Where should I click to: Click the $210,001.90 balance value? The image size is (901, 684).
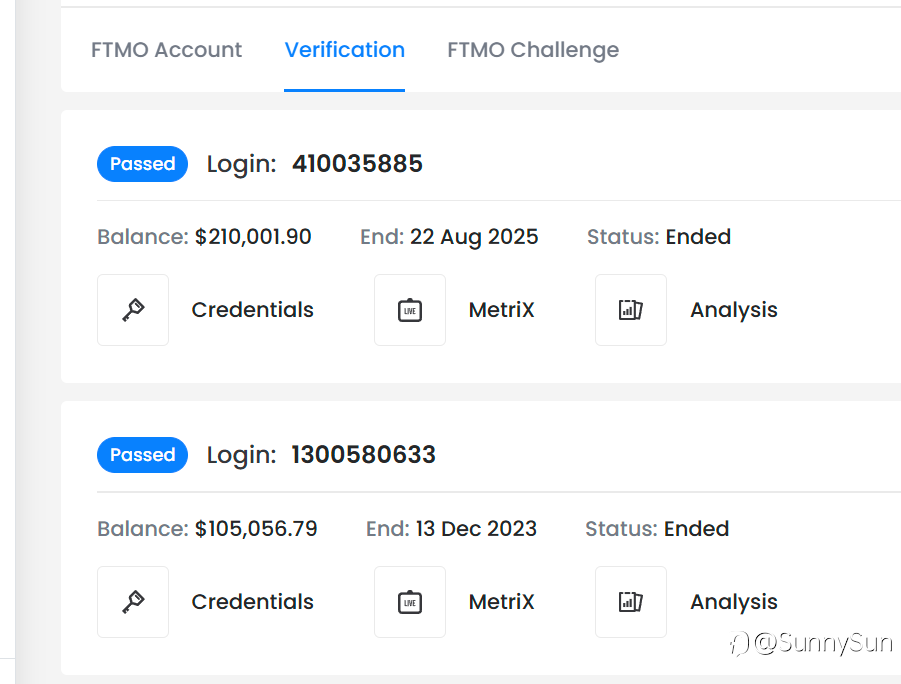(253, 237)
